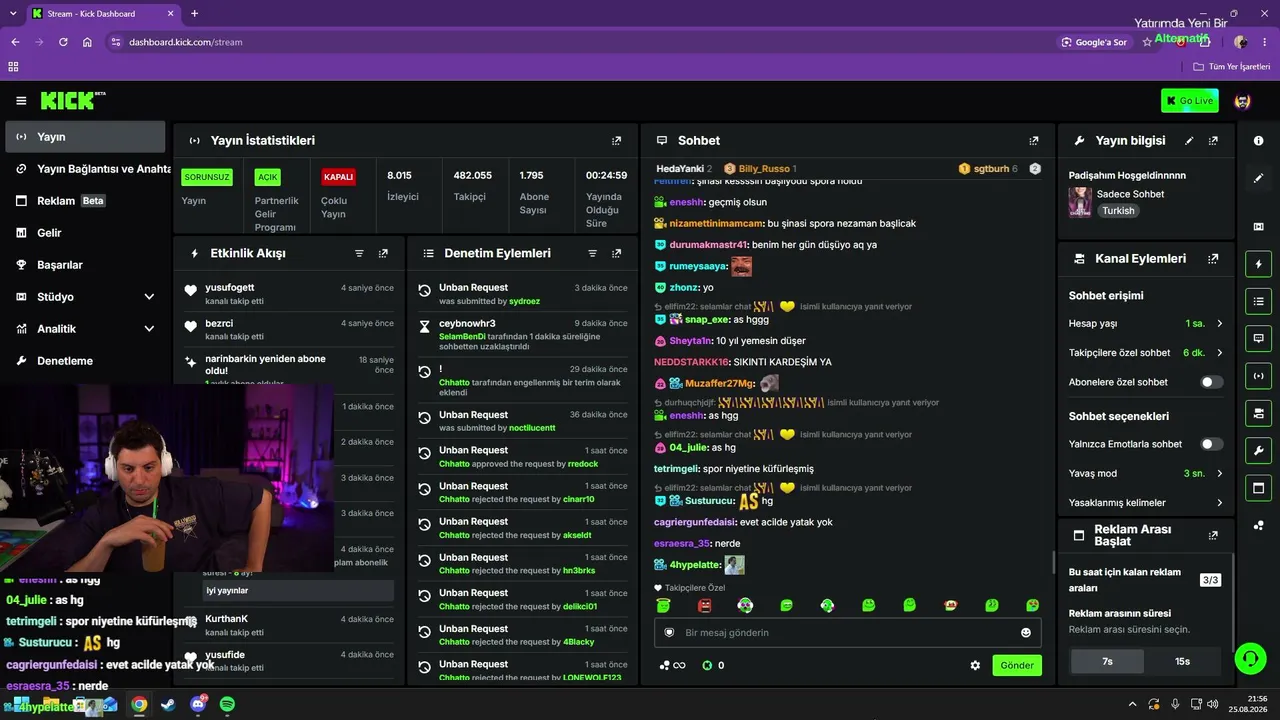
Task: Open the profile avatar next to Go Live
Action: 1243,101
